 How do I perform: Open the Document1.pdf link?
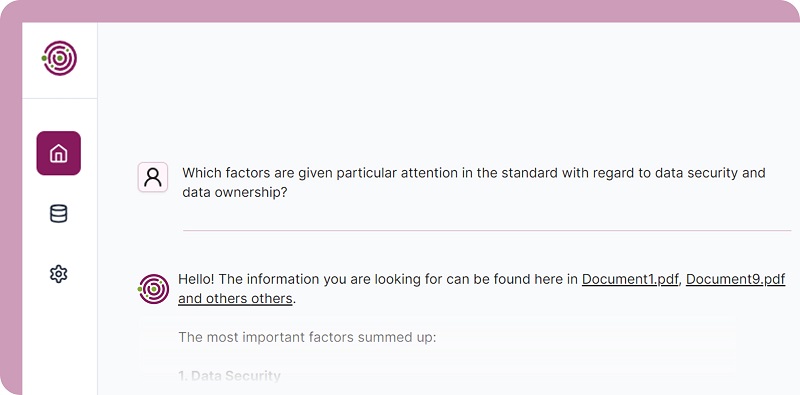[630, 279]
